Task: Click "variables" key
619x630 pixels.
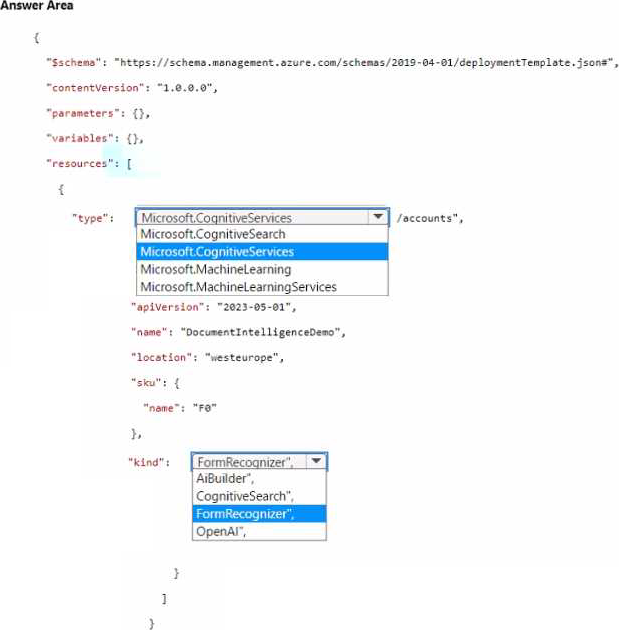Action: point(80,139)
